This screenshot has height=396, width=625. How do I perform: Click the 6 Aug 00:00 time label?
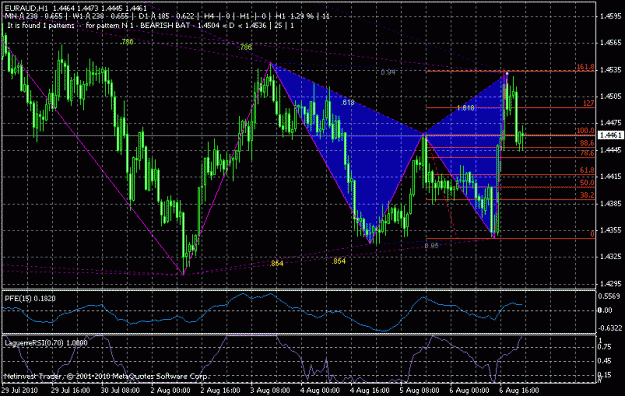[469, 390]
